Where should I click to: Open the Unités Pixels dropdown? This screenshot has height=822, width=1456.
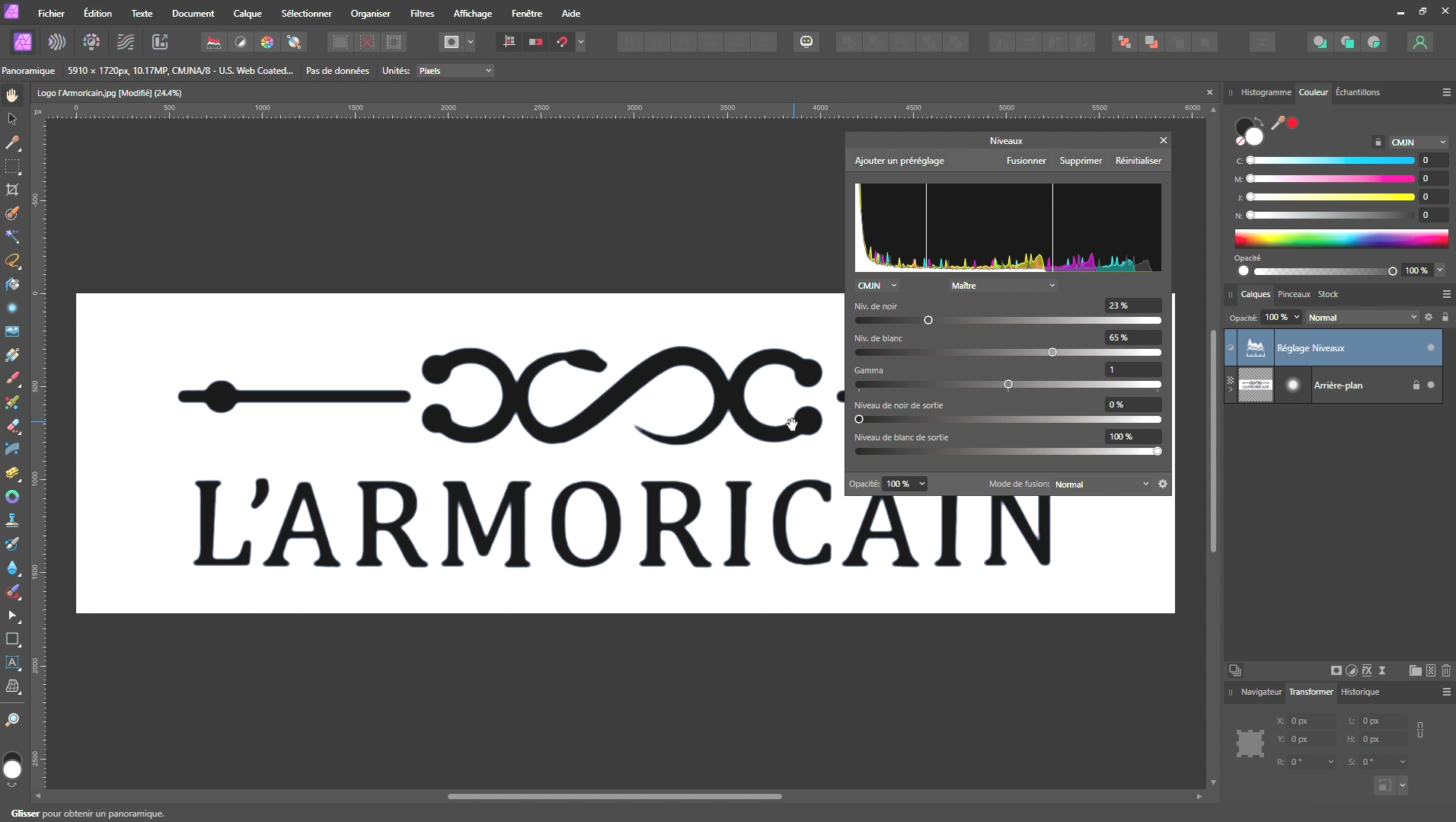[x=455, y=71]
